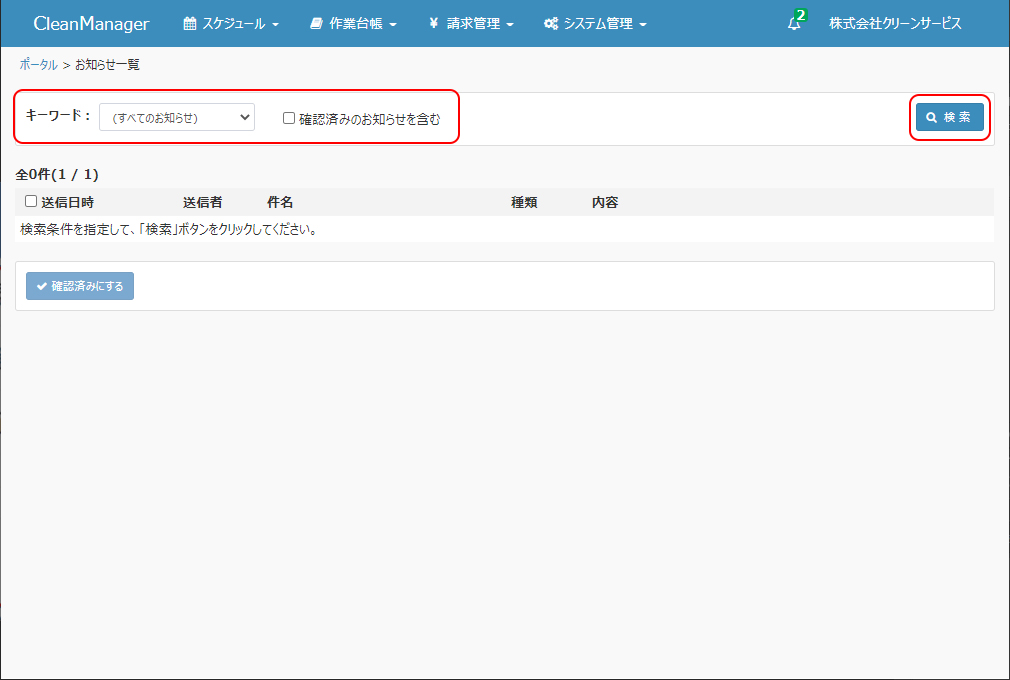Open the notification bell with badge 2
This screenshot has width=1010, height=680.
794,24
